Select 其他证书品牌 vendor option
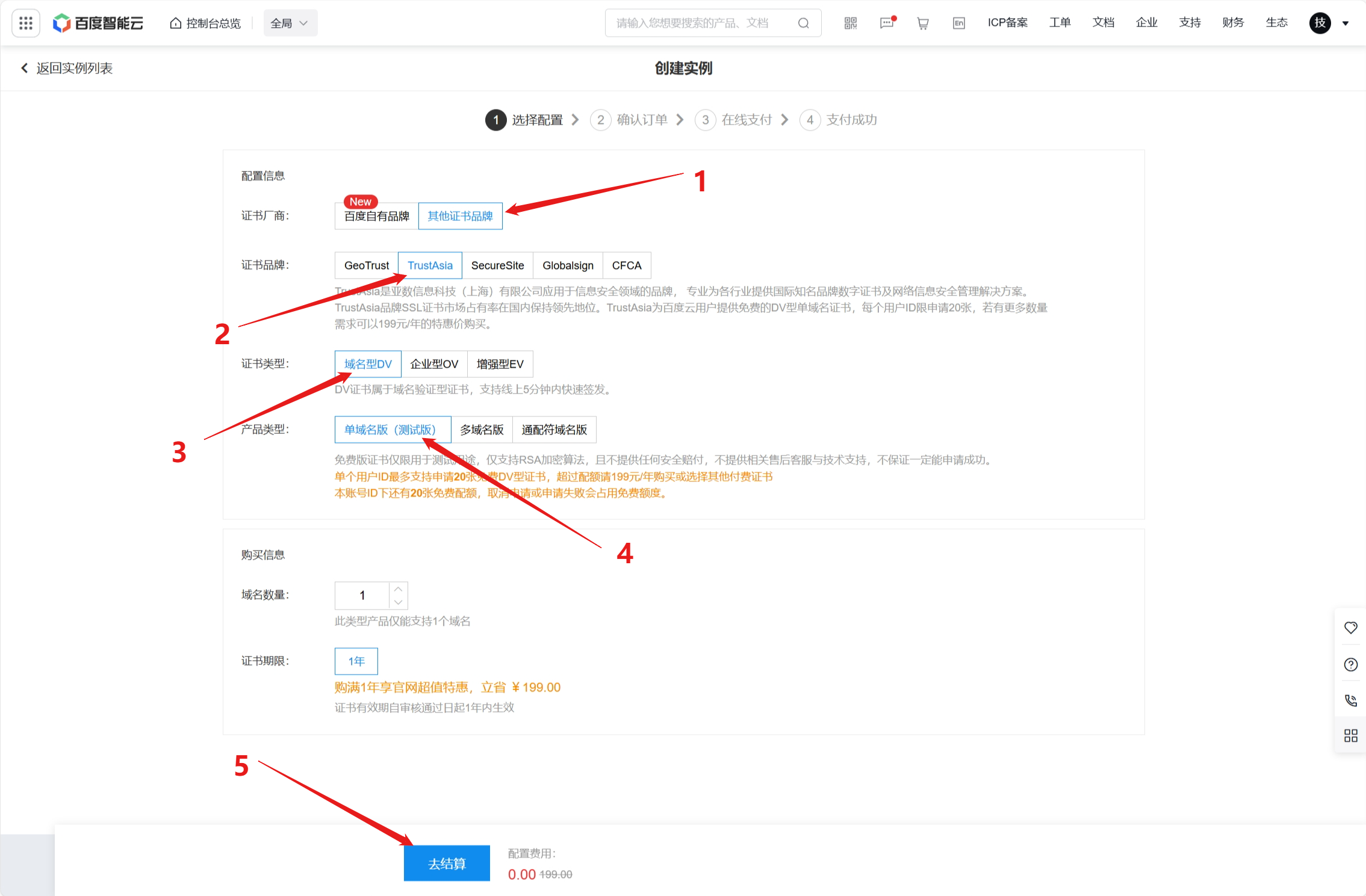The image size is (1366, 896). 460,216
